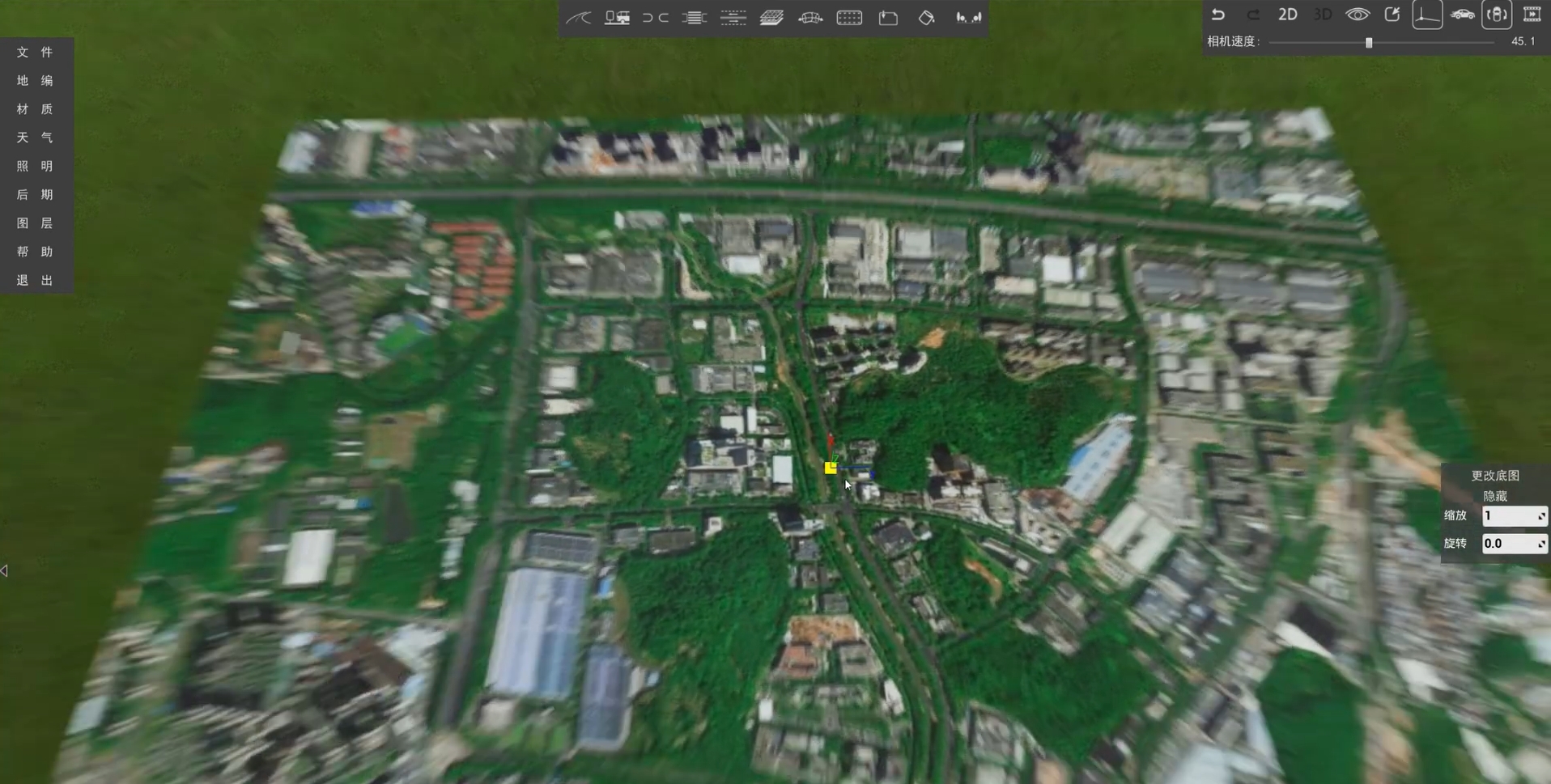Click the 旋转 field stepper arrows
Viewport: 1551px width, 784px height.
point(1541,543)
